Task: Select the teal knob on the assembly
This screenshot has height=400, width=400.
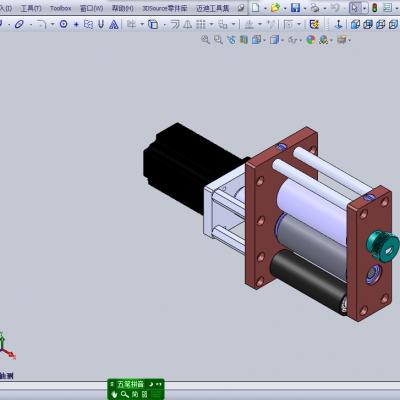Action: click(x=383, y=246)
